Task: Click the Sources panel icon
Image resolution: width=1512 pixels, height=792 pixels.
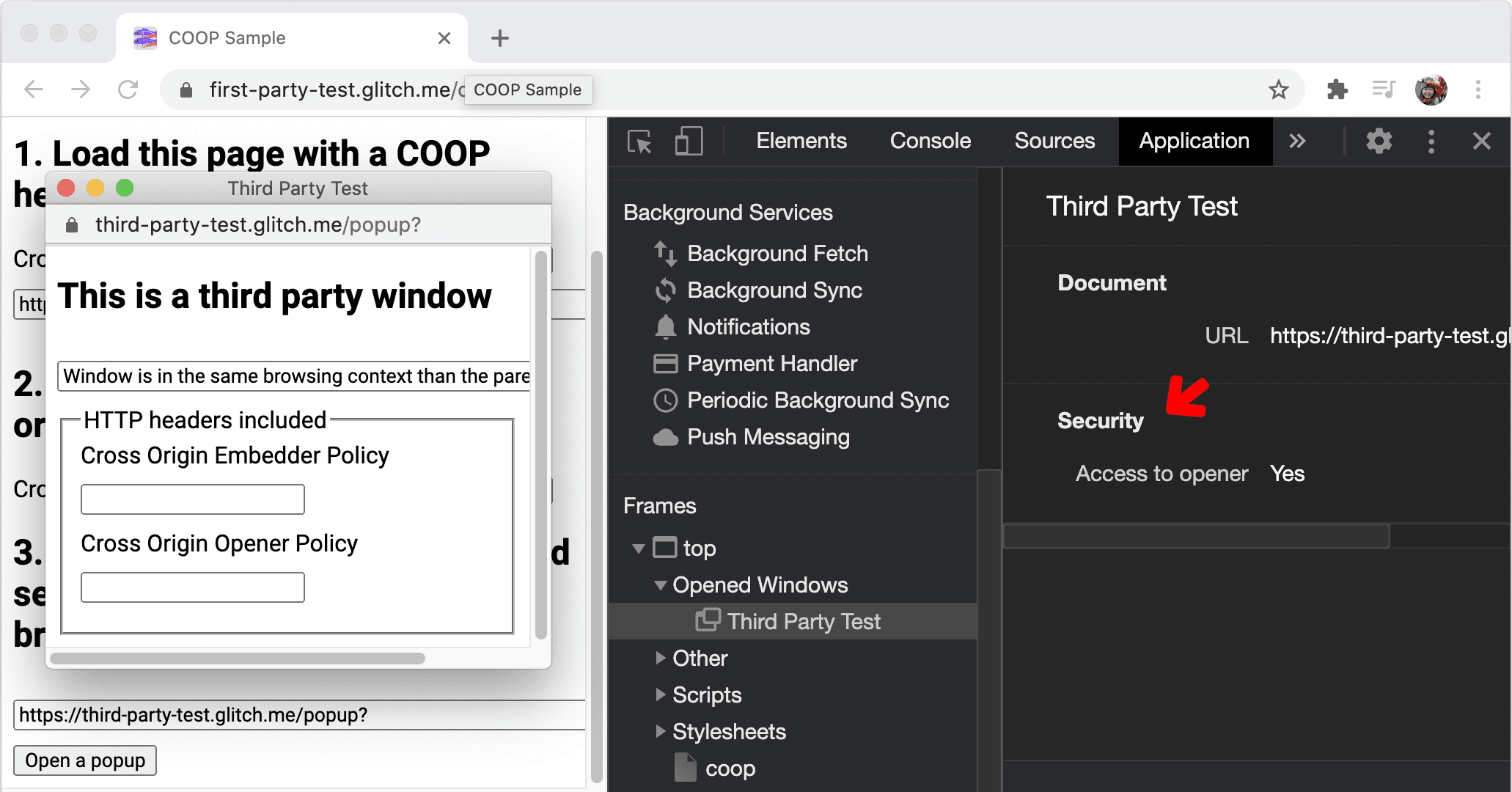Action: coord(1054,139)
